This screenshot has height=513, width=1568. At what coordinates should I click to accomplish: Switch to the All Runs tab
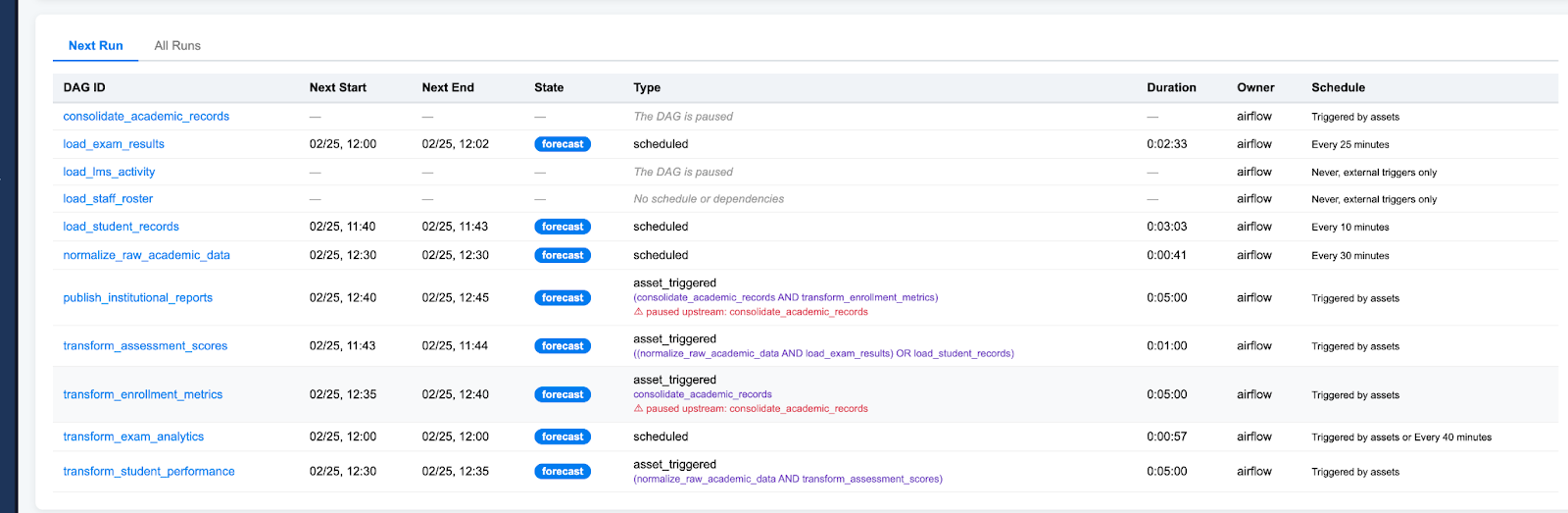pos(177,45)
